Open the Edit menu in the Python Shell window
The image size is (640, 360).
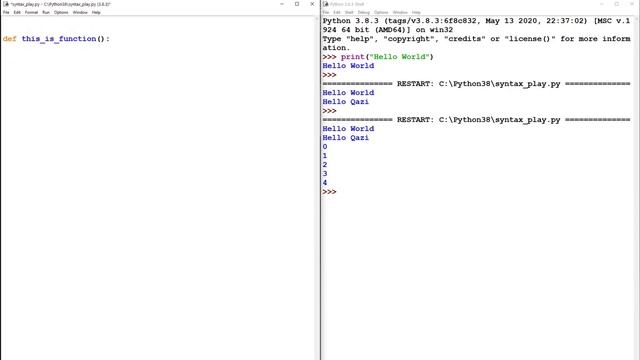[337, 13]
